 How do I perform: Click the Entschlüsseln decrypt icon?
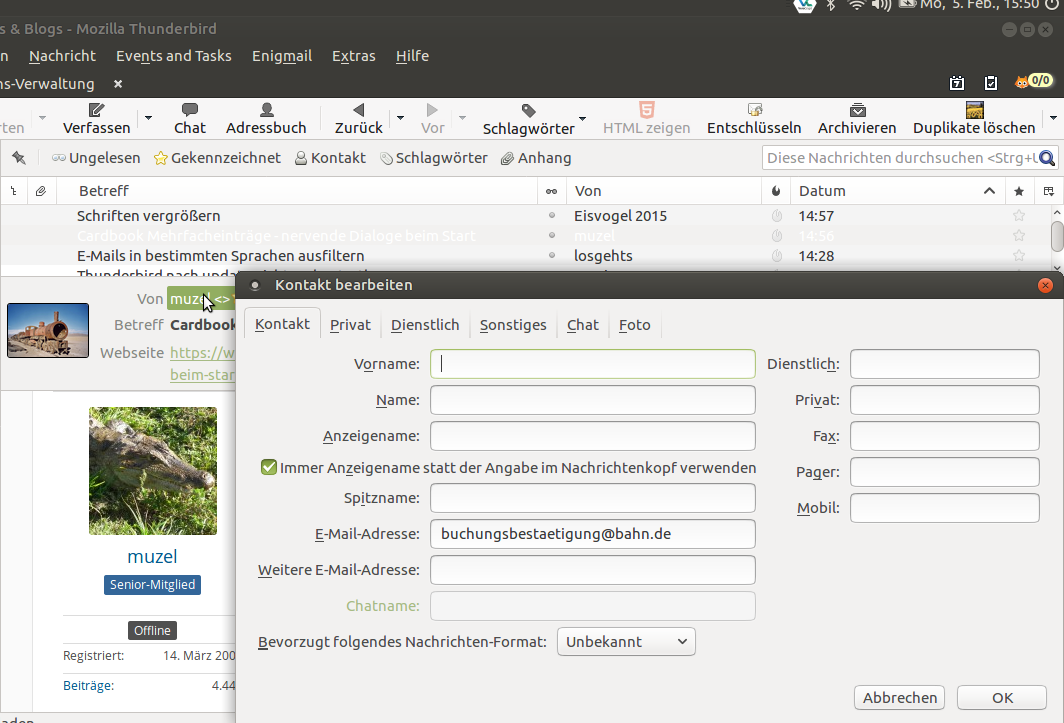click(x=754, y=110)
